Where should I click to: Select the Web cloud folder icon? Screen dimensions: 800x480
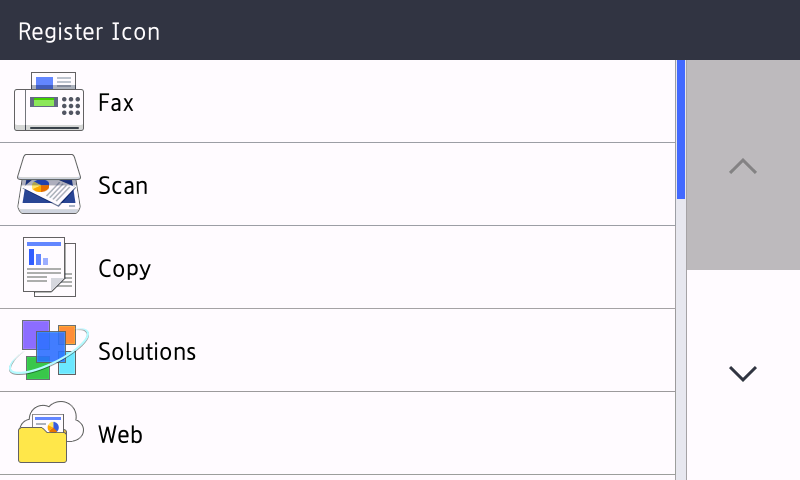point(48,434)
